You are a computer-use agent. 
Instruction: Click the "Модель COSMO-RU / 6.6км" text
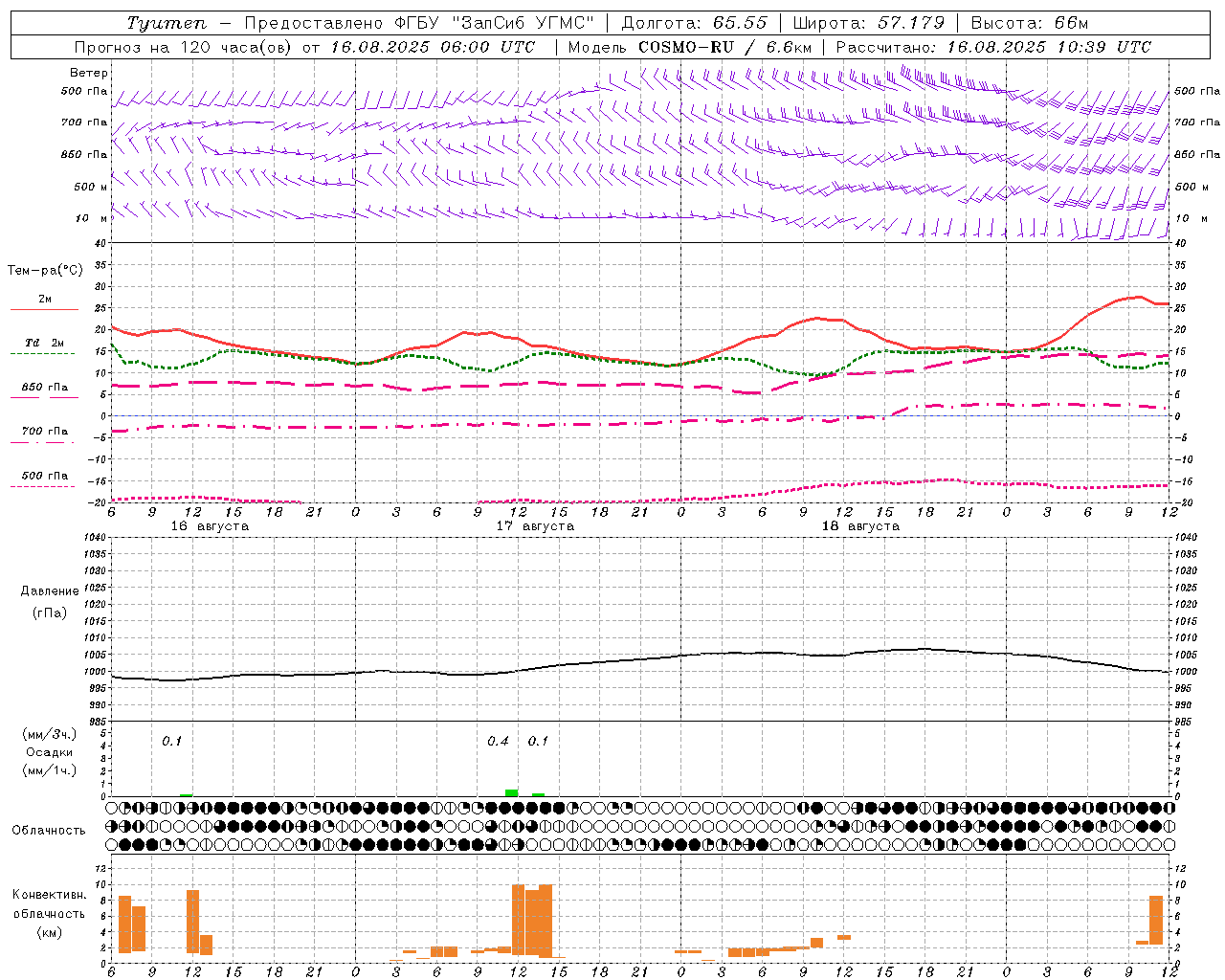coord(690,47)
